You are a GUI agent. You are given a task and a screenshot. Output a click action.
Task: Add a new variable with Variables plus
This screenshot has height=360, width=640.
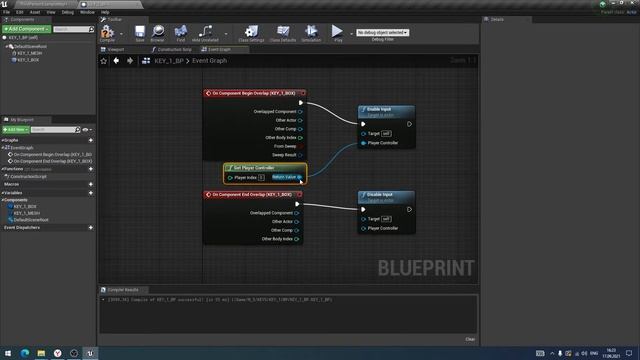91,193
